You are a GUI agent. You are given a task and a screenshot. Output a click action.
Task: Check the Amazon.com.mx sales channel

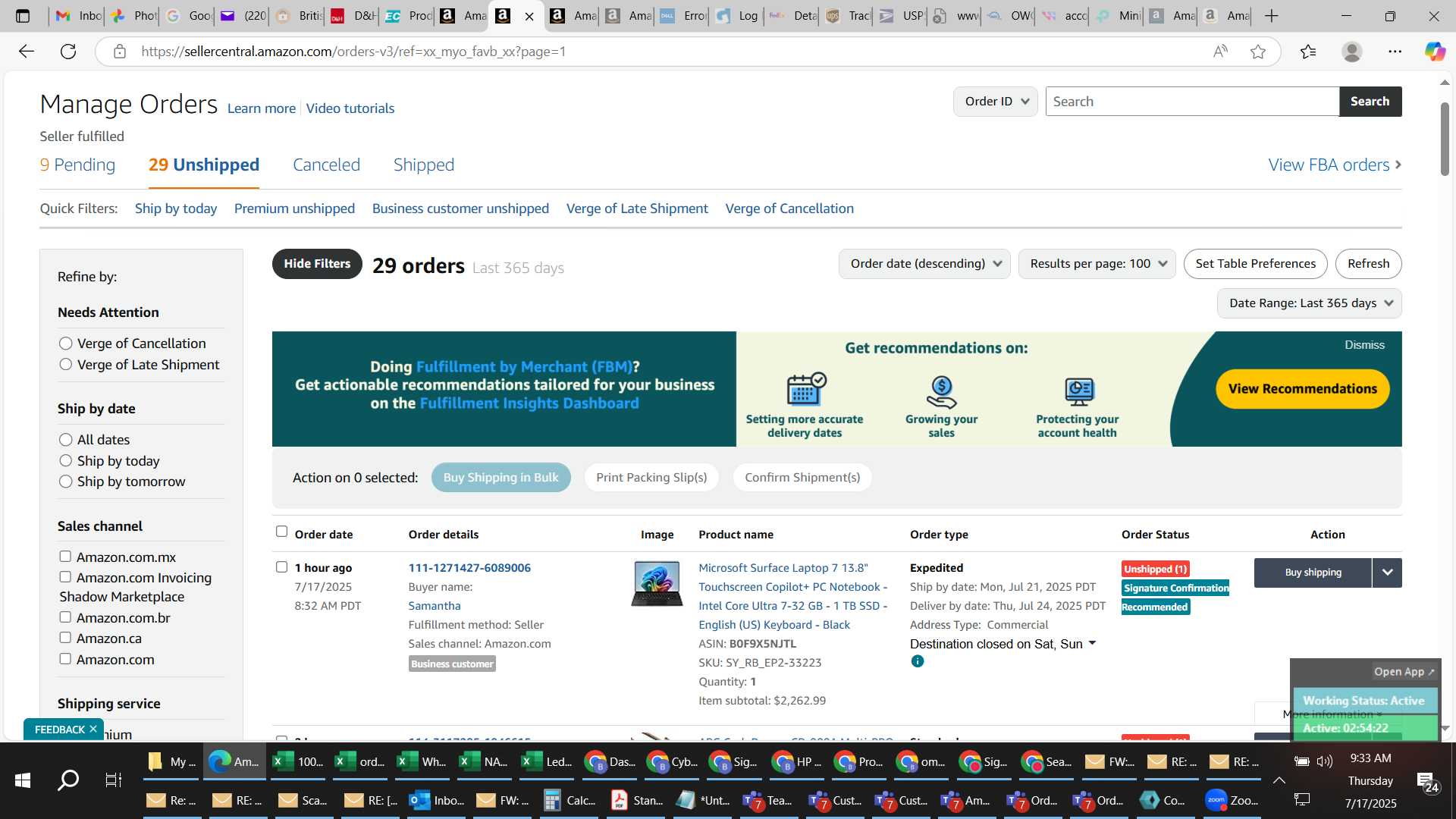(x=65, y=557)
